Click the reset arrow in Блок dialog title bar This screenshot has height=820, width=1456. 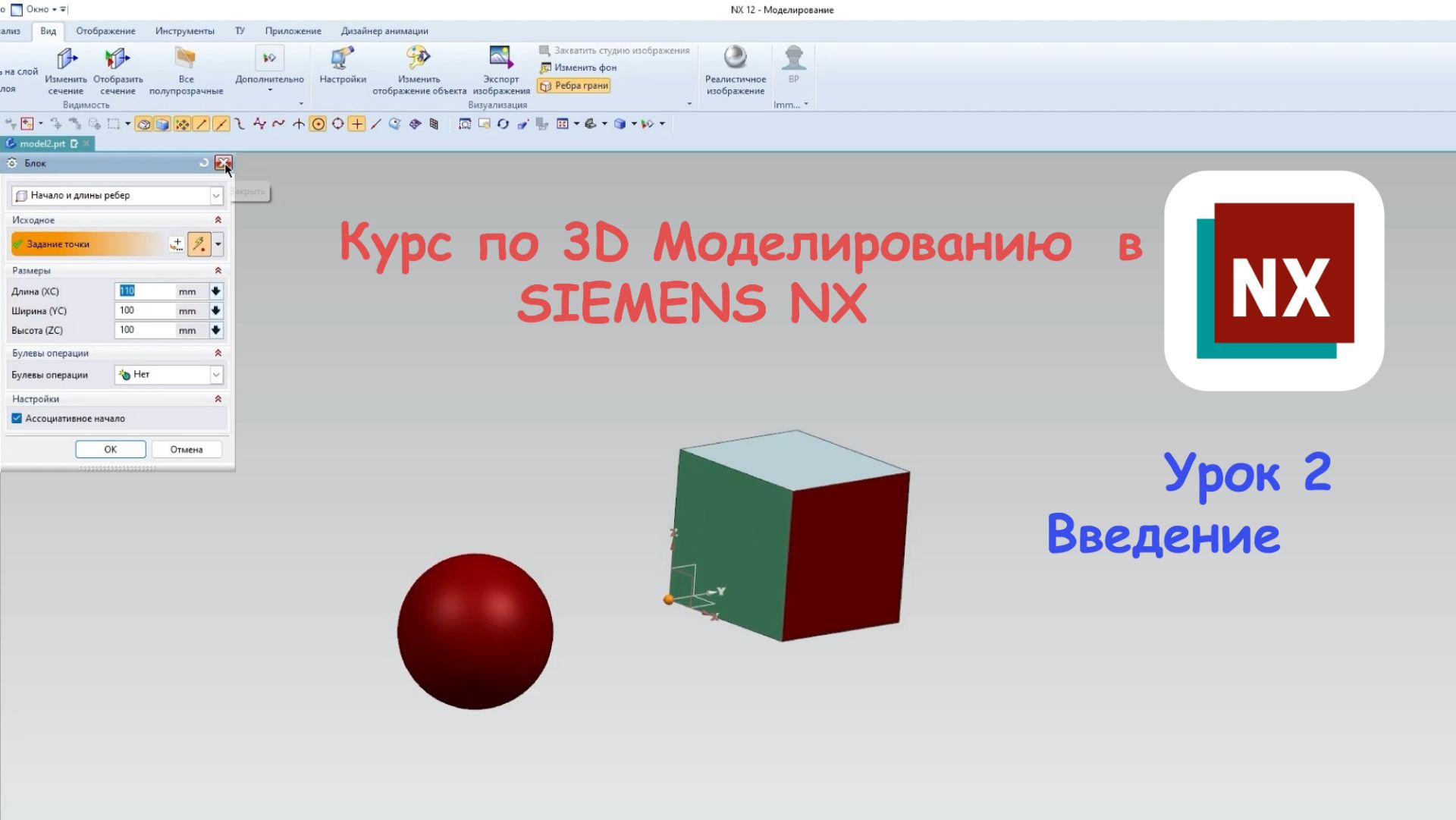tap(203, 163)
